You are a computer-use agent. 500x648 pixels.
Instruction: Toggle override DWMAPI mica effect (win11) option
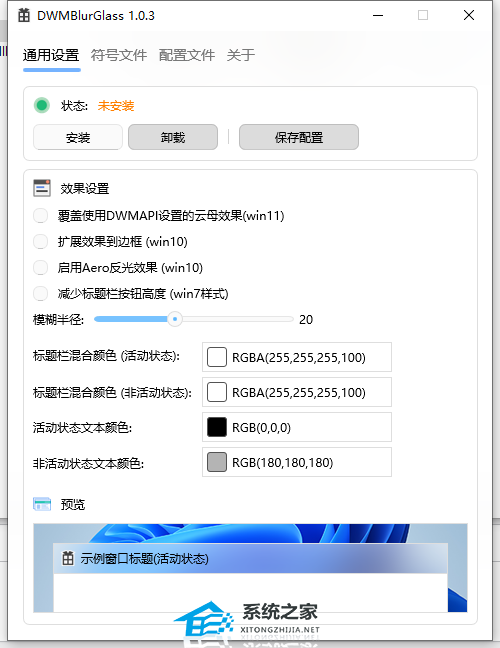40,215
